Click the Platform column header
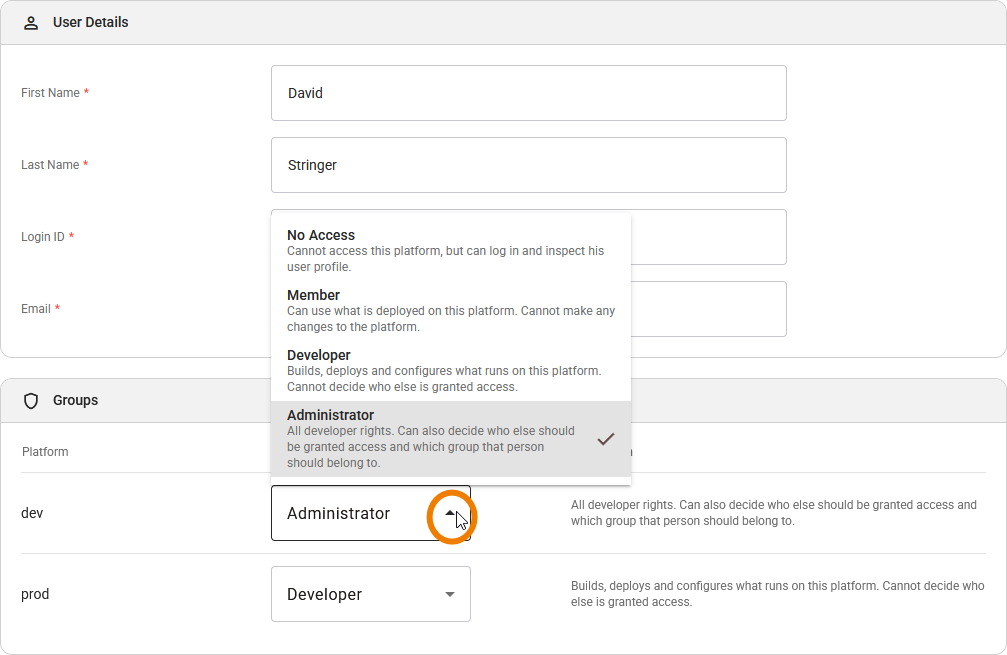 (45, 451)
